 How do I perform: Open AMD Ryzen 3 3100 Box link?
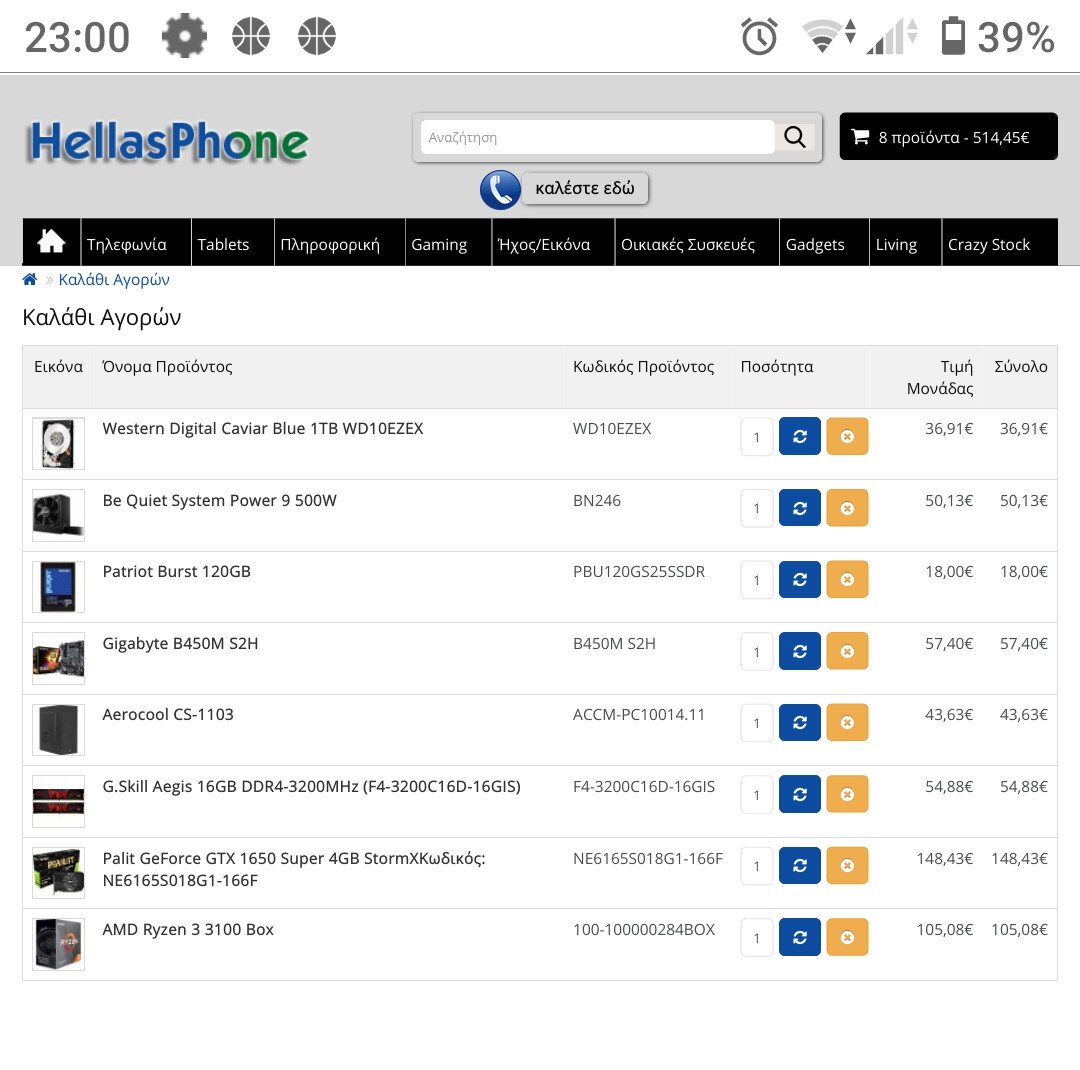[187, 929]
